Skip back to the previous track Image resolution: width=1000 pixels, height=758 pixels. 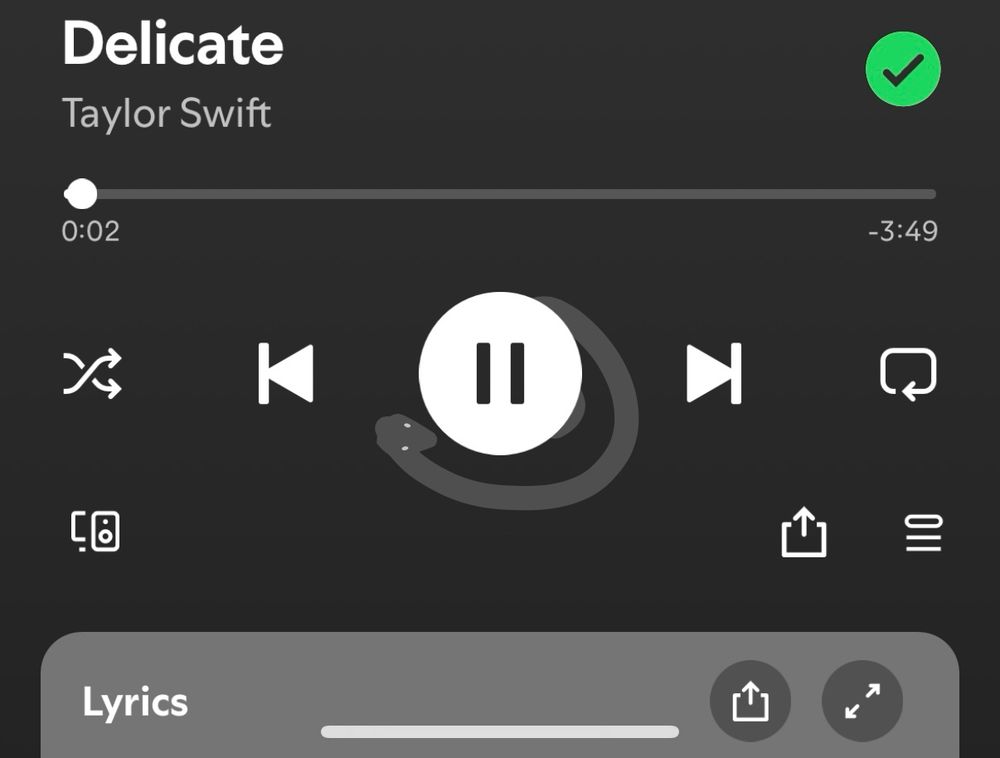coord(286,374)
